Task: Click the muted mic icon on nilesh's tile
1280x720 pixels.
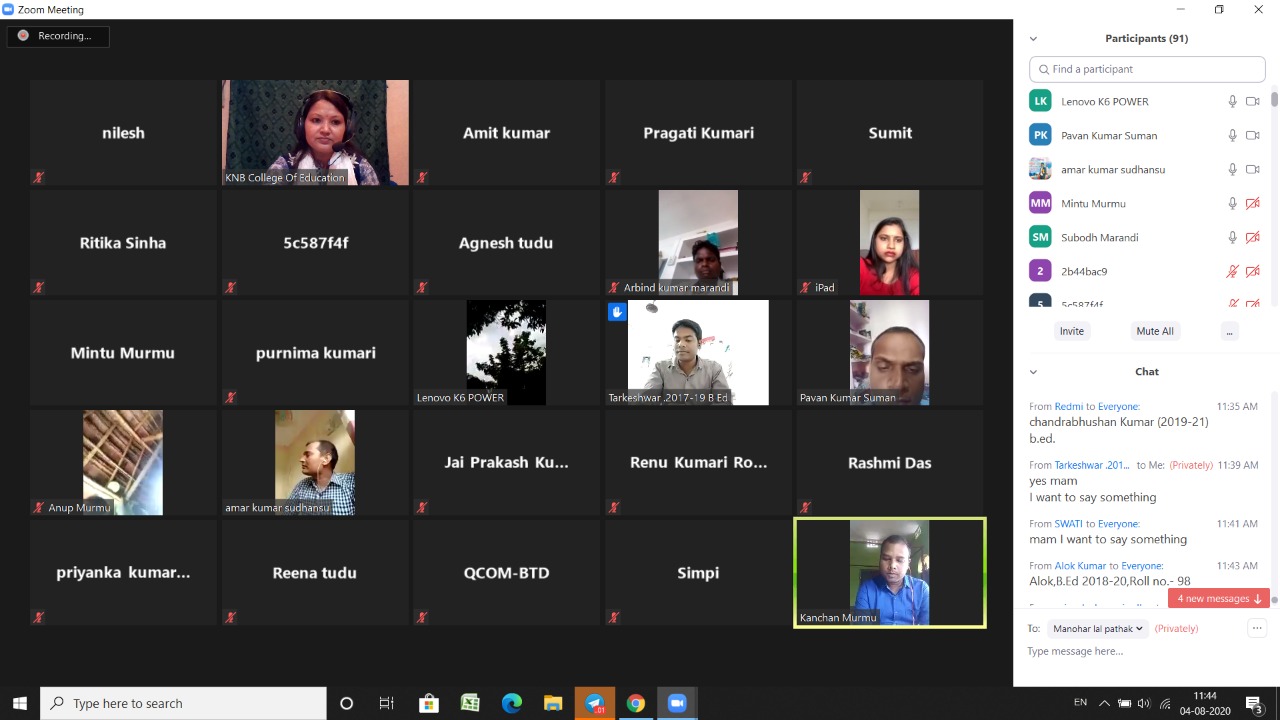Action: [x=39, y=178]
